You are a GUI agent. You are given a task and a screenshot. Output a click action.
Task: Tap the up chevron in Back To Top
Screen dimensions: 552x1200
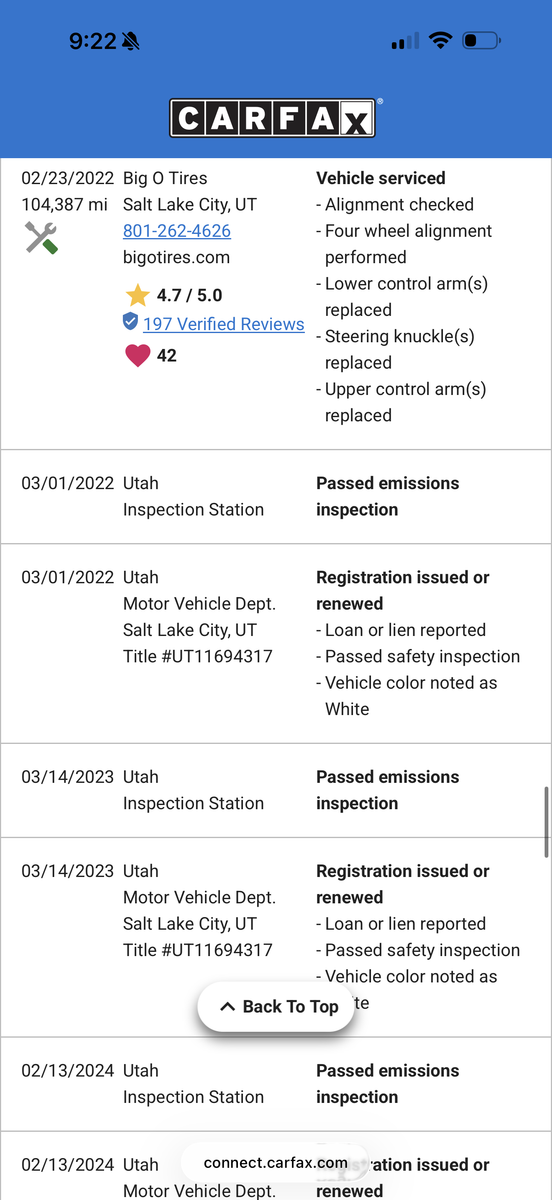227,1007
